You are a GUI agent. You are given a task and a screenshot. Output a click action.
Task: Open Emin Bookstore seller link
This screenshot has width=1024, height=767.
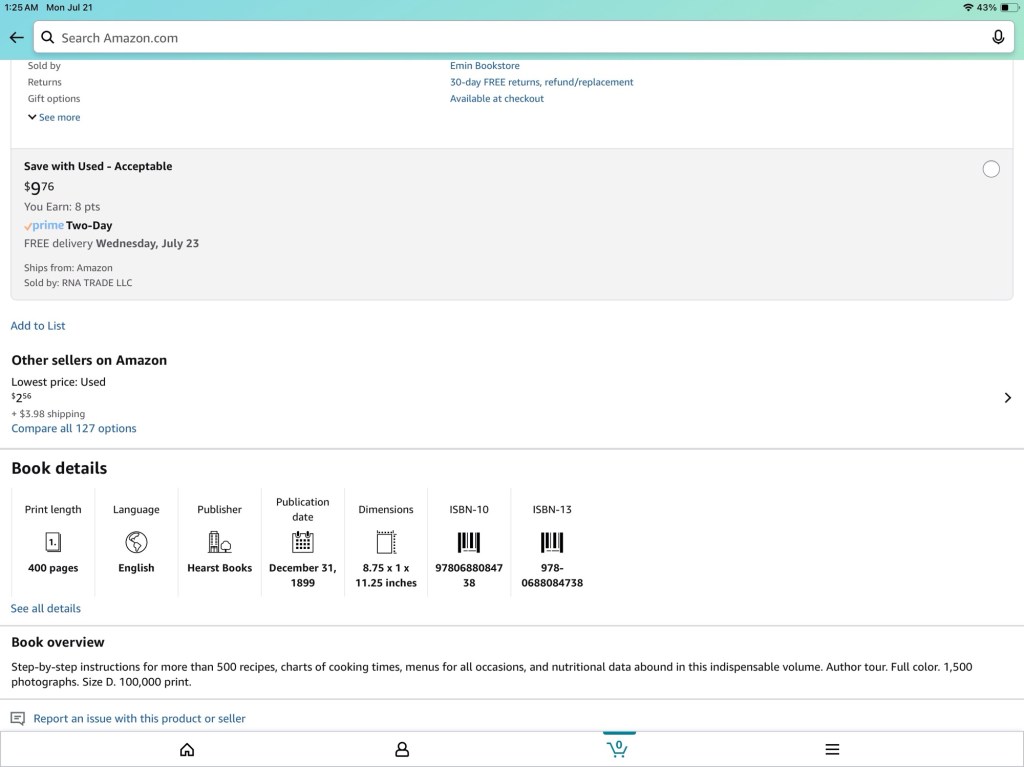484,66
